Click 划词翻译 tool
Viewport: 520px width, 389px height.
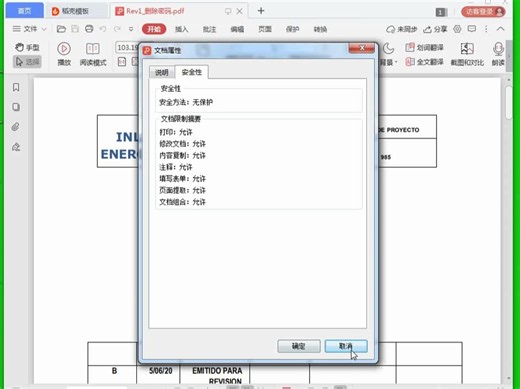(424, 48)
